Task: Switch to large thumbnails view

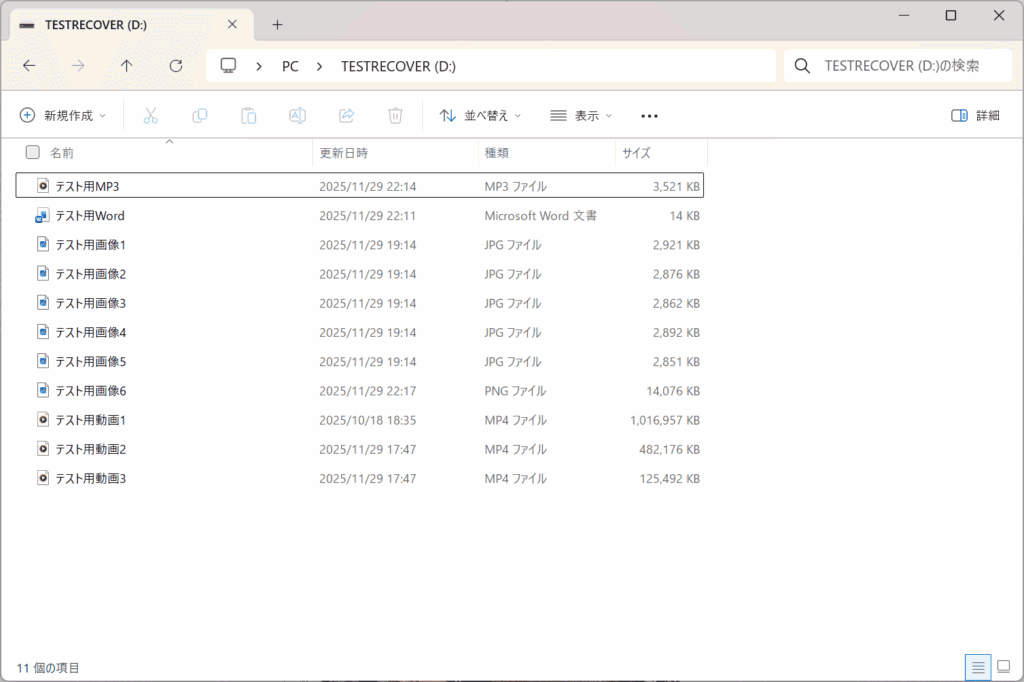Action: pos(1004,667)
